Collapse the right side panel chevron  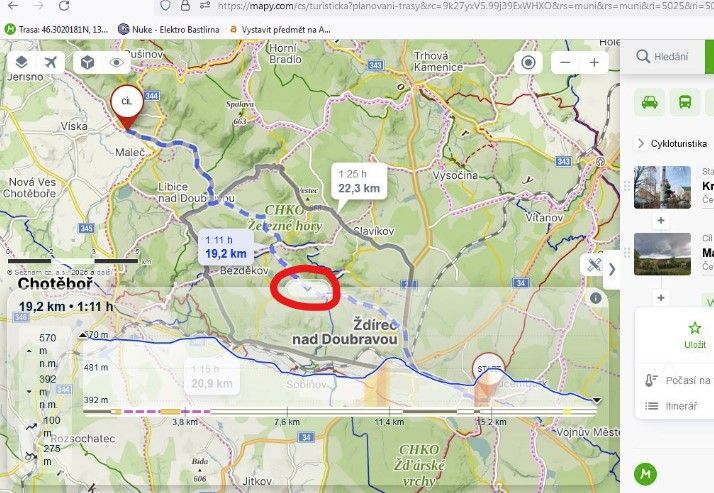click(x=612, y=269)
